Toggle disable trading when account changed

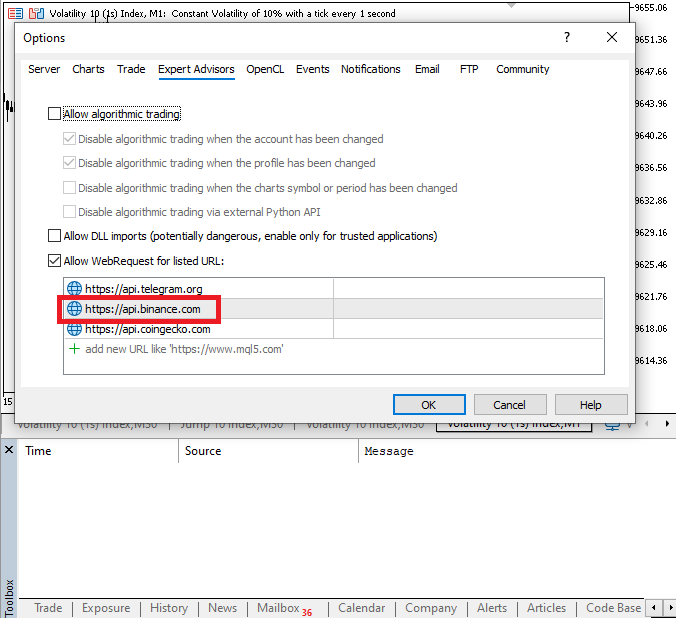pyautogui.click(x=69, y=139)
